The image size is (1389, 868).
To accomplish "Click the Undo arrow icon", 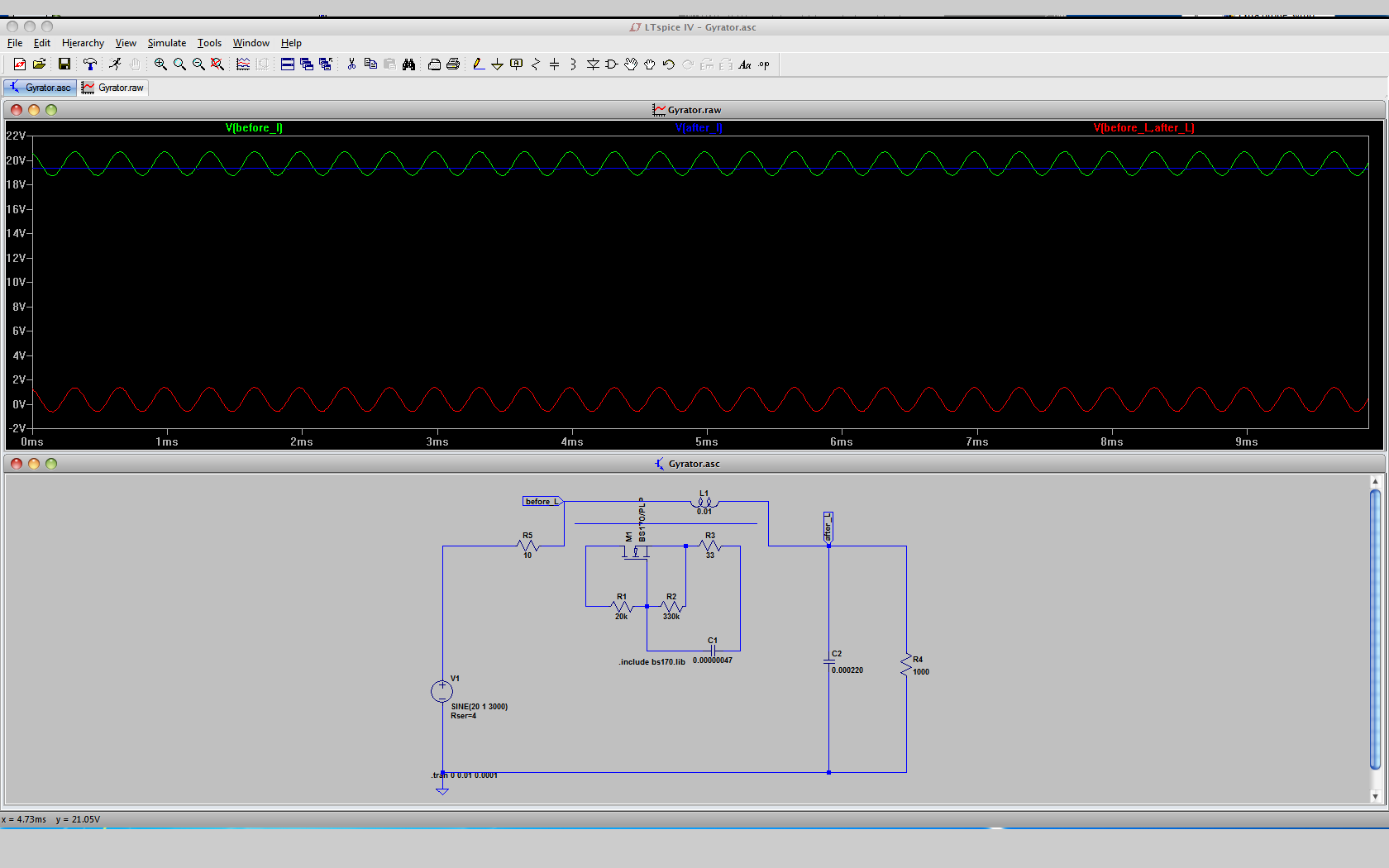I will click(x=669, y=64).
